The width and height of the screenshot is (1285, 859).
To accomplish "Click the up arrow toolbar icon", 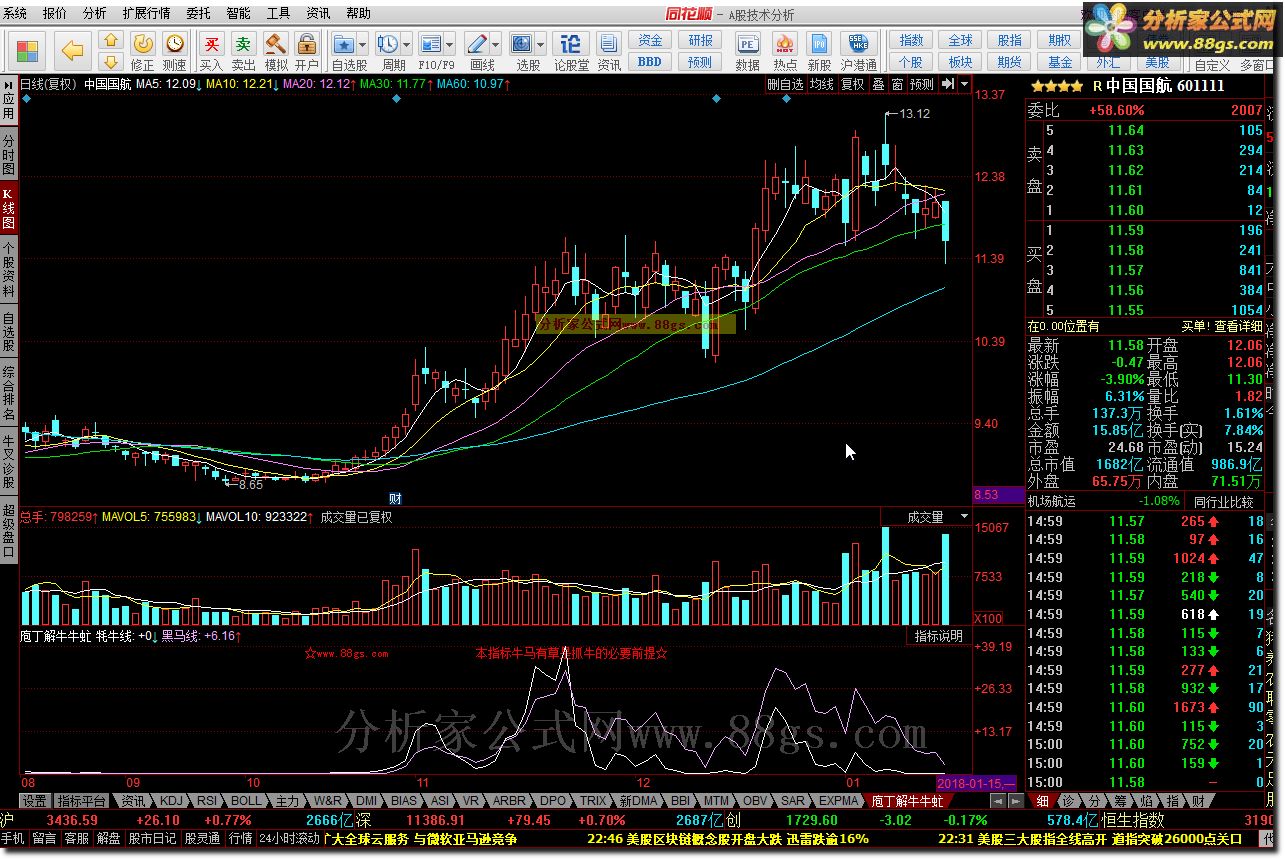I will pyautogui.click(x=112, y=40).
